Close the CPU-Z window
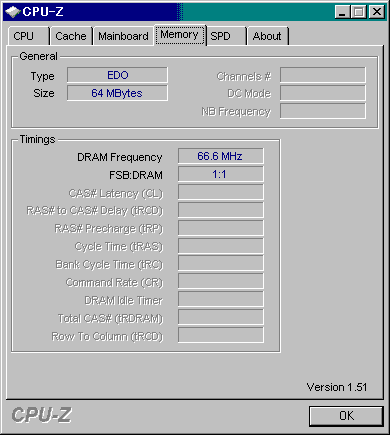Viewport: 390px width, 435px height. pyautogui.click(x=377, y=12)
